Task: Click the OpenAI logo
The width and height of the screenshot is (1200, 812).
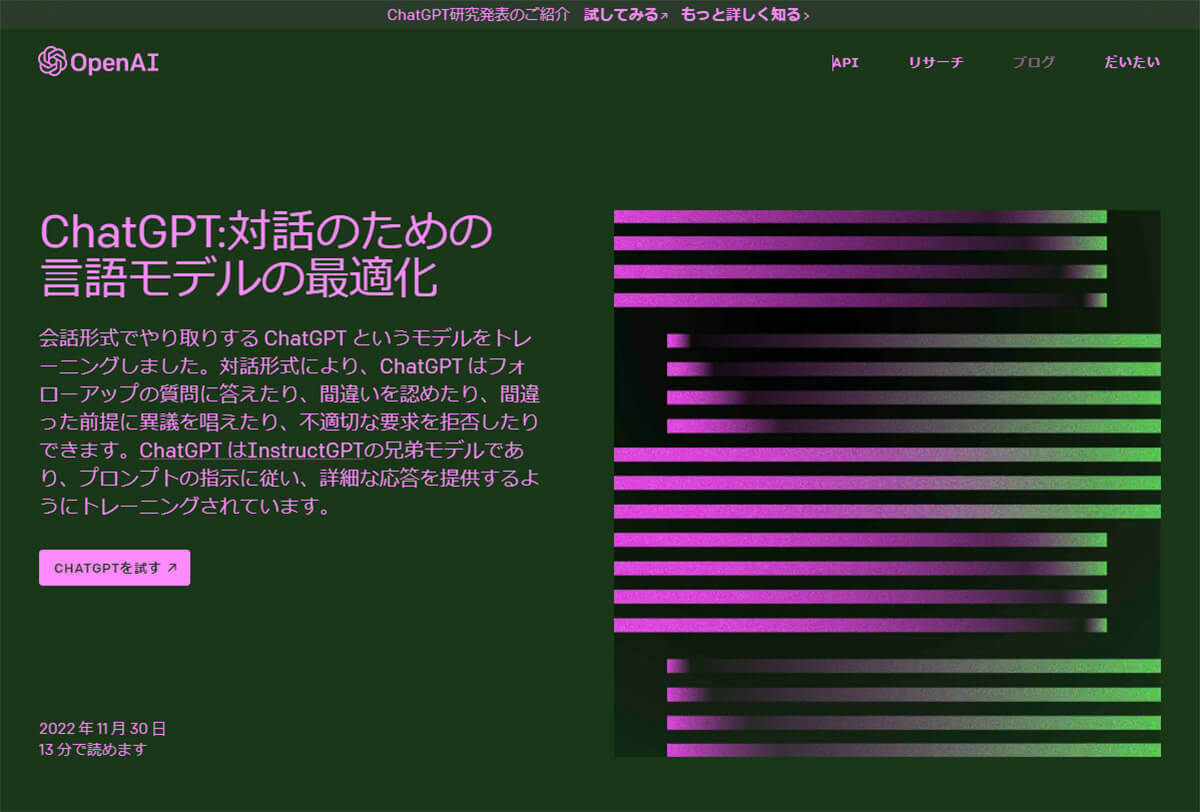Action: [98, 62]
